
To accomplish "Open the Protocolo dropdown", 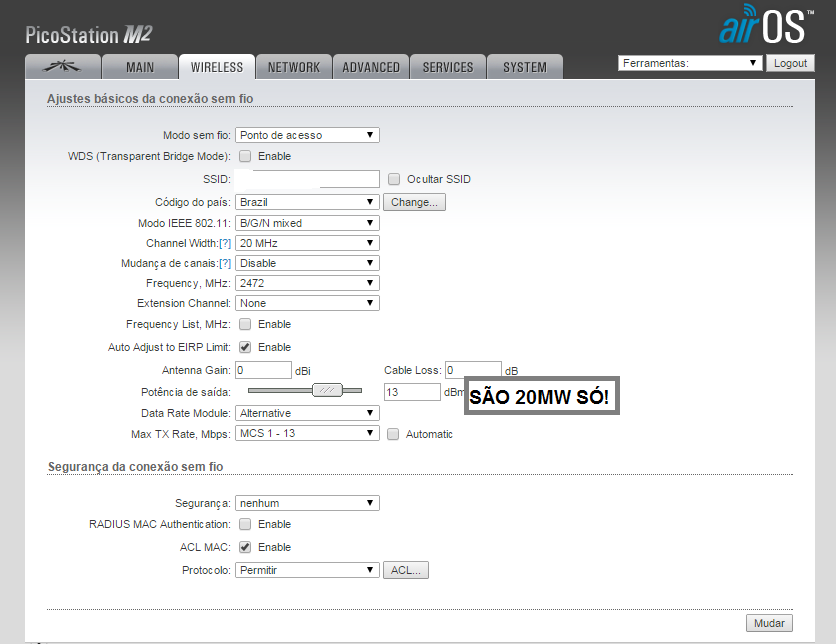I will click(x=307, y=570).
